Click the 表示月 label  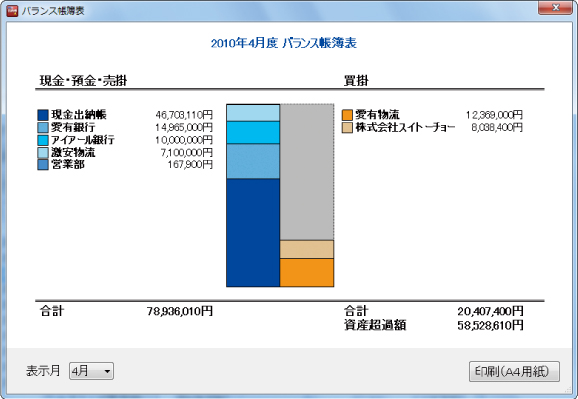click(43, 371)
